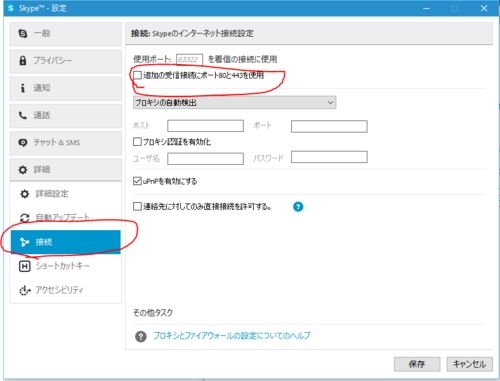Select the 接続 menu item
This screenshot has height=381, width=500.
pyautogui.click(x=65, y=242)
